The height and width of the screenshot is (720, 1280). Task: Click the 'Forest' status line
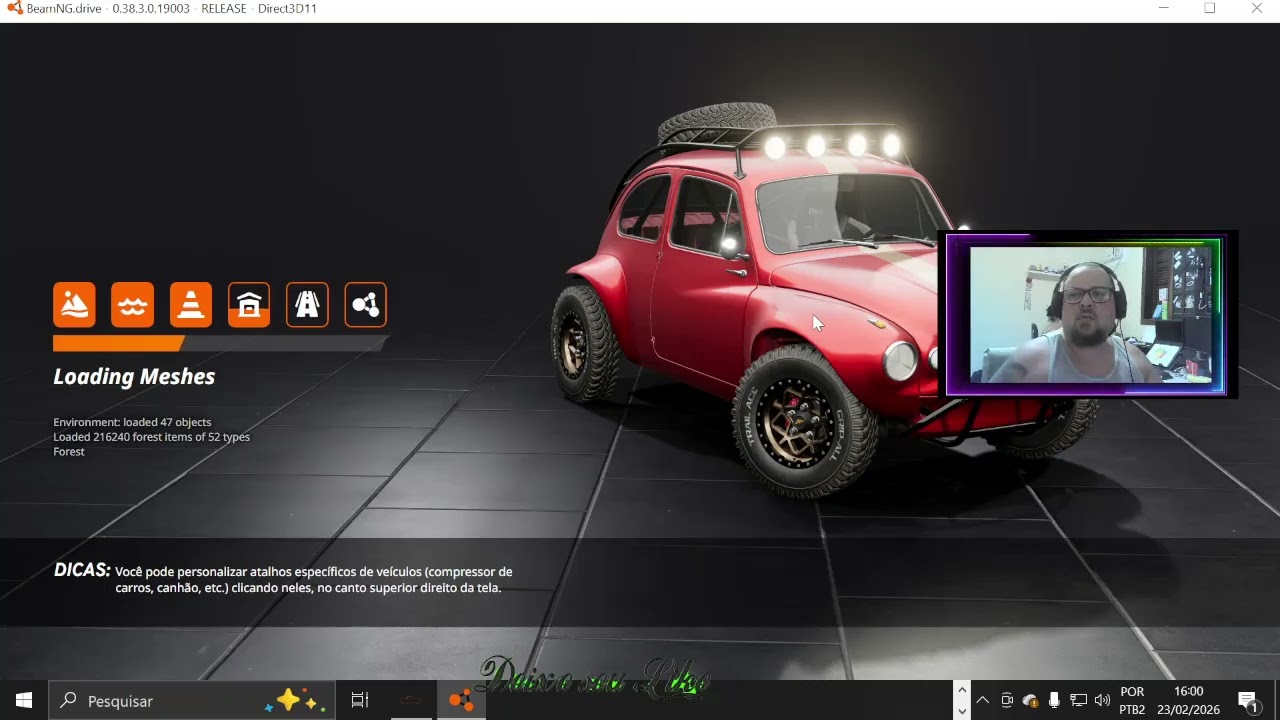pos(69,452)
